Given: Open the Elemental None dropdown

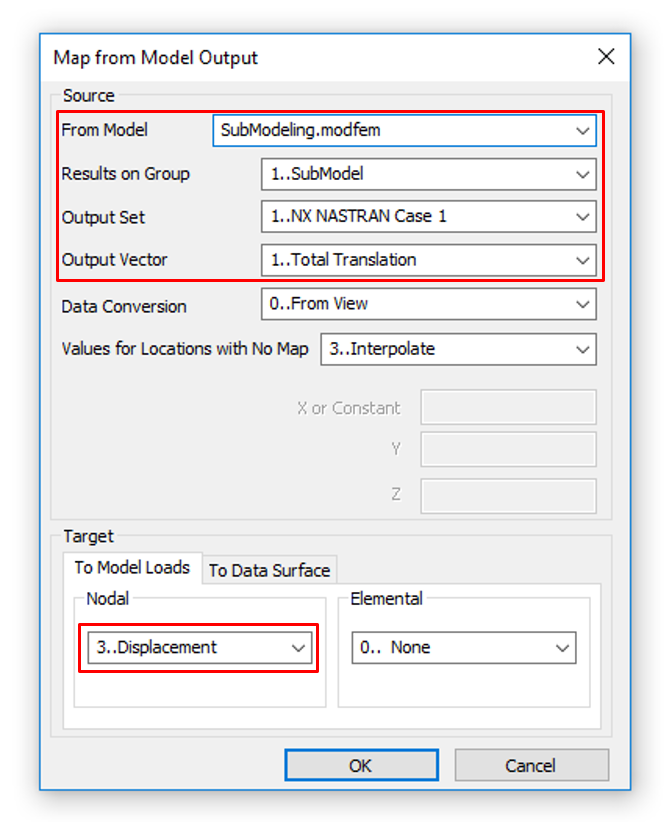Looking at the screenshot, I should 464,648.
